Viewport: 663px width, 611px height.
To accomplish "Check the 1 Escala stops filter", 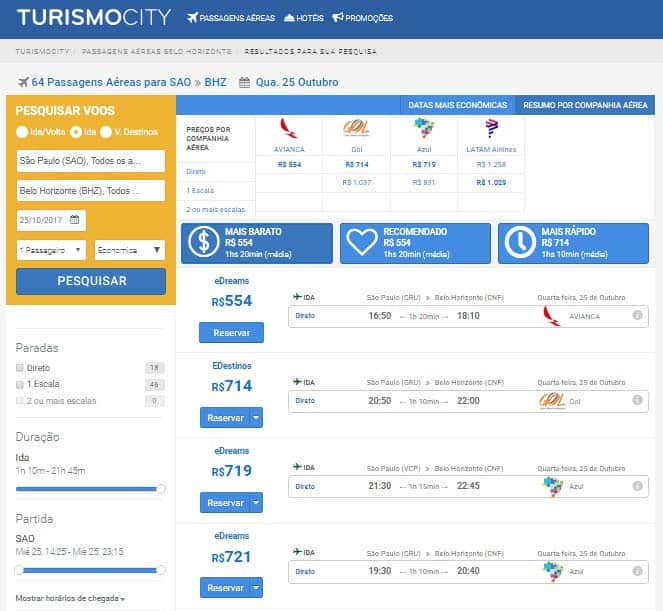I will pos(19,384).
